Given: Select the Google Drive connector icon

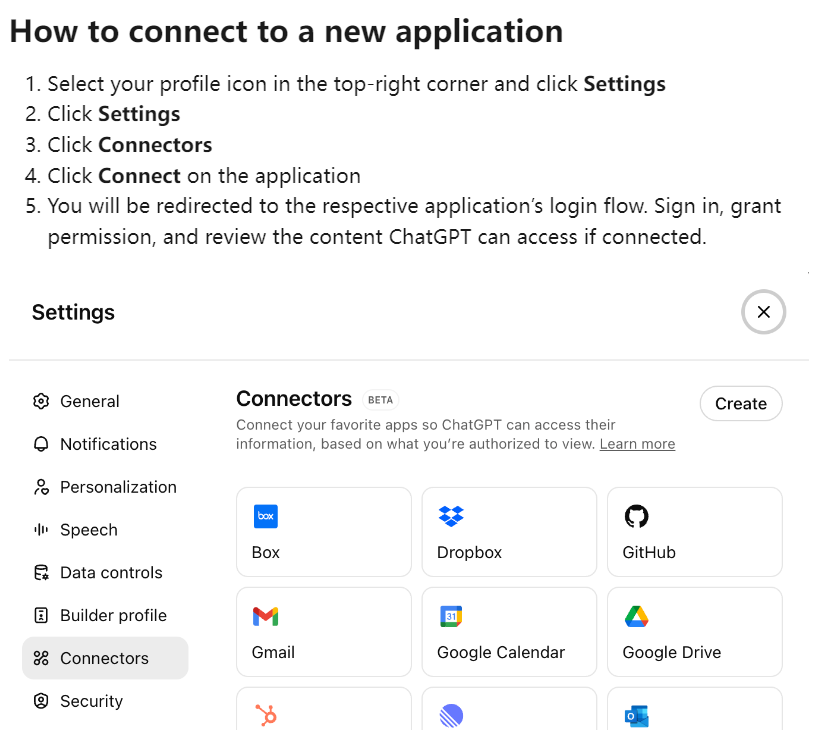Looking at the screenshot, I should click(x=636, y=616).
